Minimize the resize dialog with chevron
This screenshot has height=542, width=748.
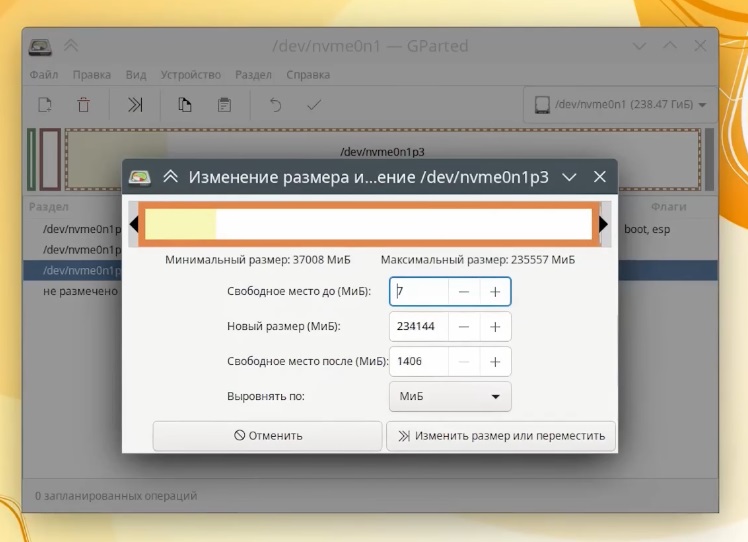(569, 177)
